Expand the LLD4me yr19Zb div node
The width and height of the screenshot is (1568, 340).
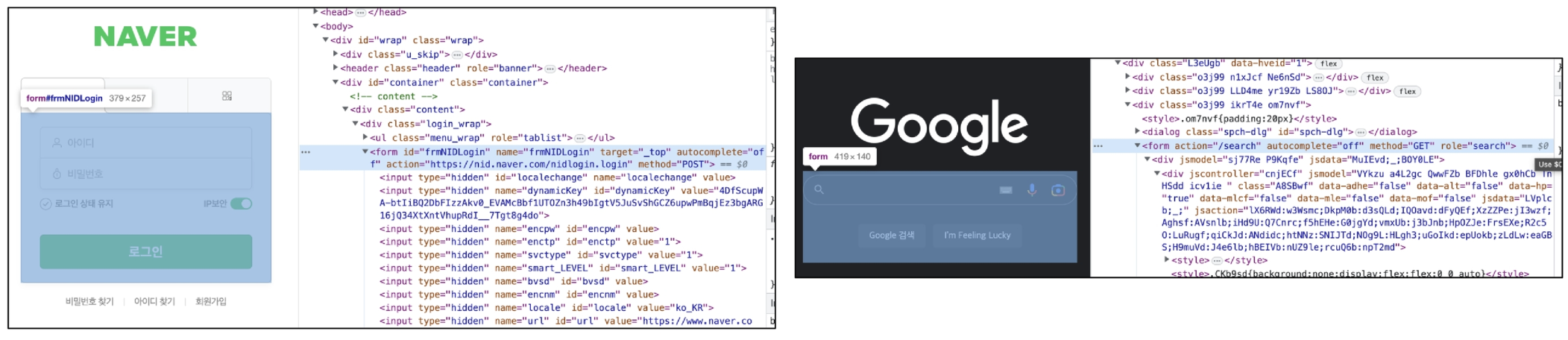pos(1127,91)
